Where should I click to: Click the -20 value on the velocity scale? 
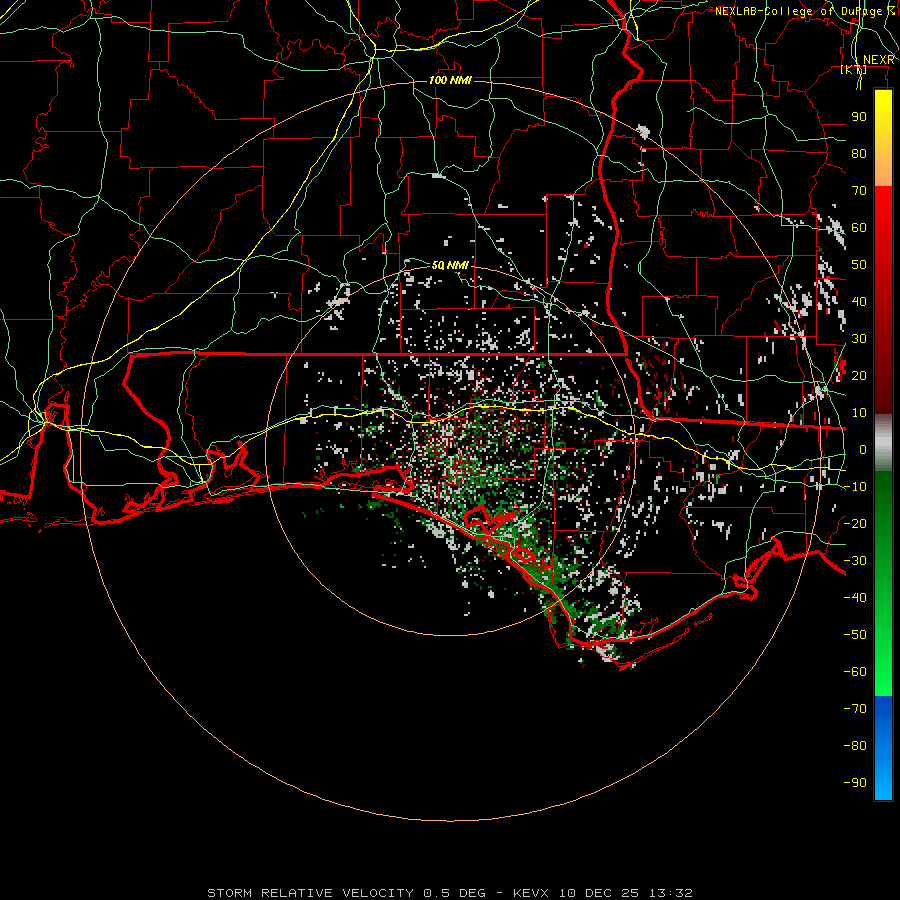click(x=855, y=523)
